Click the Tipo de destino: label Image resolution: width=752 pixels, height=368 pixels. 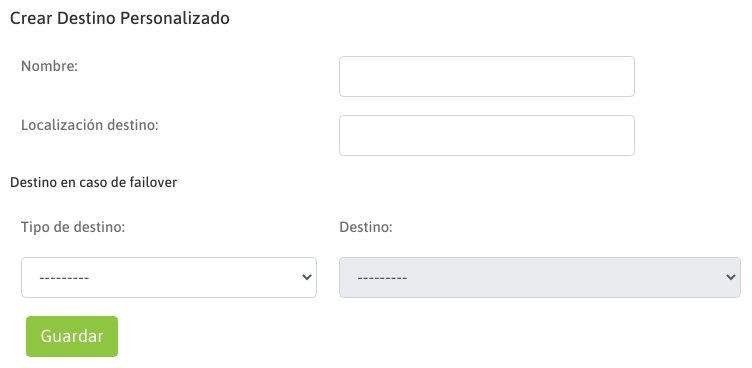coord(73,227)
